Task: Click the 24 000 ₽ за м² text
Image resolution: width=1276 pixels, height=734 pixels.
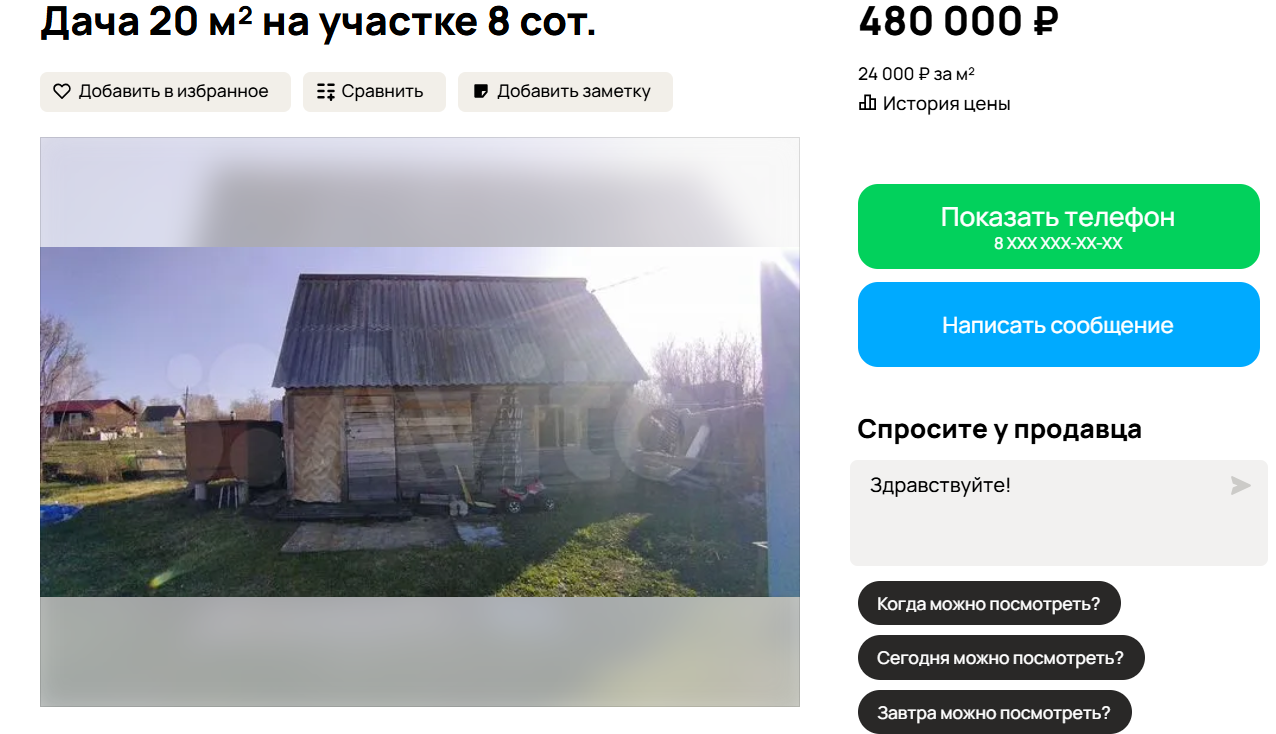Action: tap(916, 73)
